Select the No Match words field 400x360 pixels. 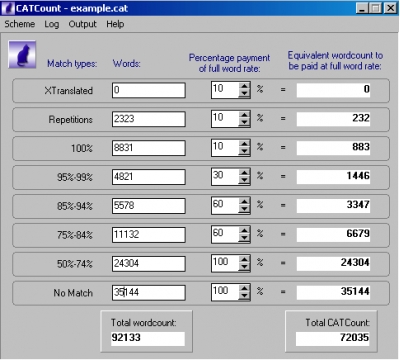tap(149, 293)
